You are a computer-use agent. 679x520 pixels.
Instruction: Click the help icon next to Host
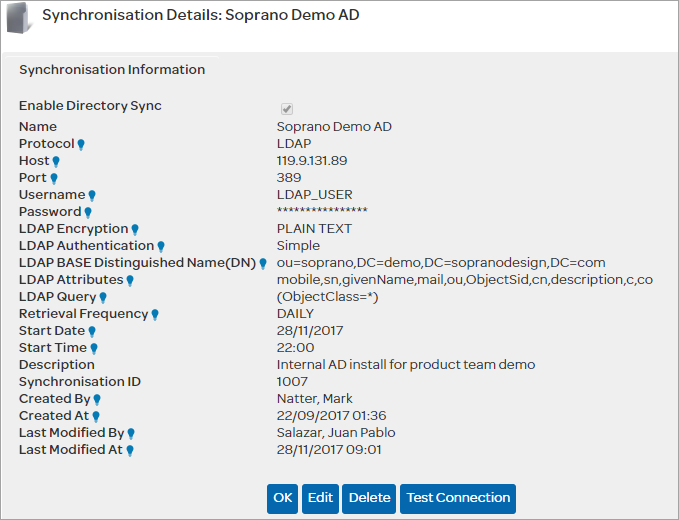(x=56, y=161)
